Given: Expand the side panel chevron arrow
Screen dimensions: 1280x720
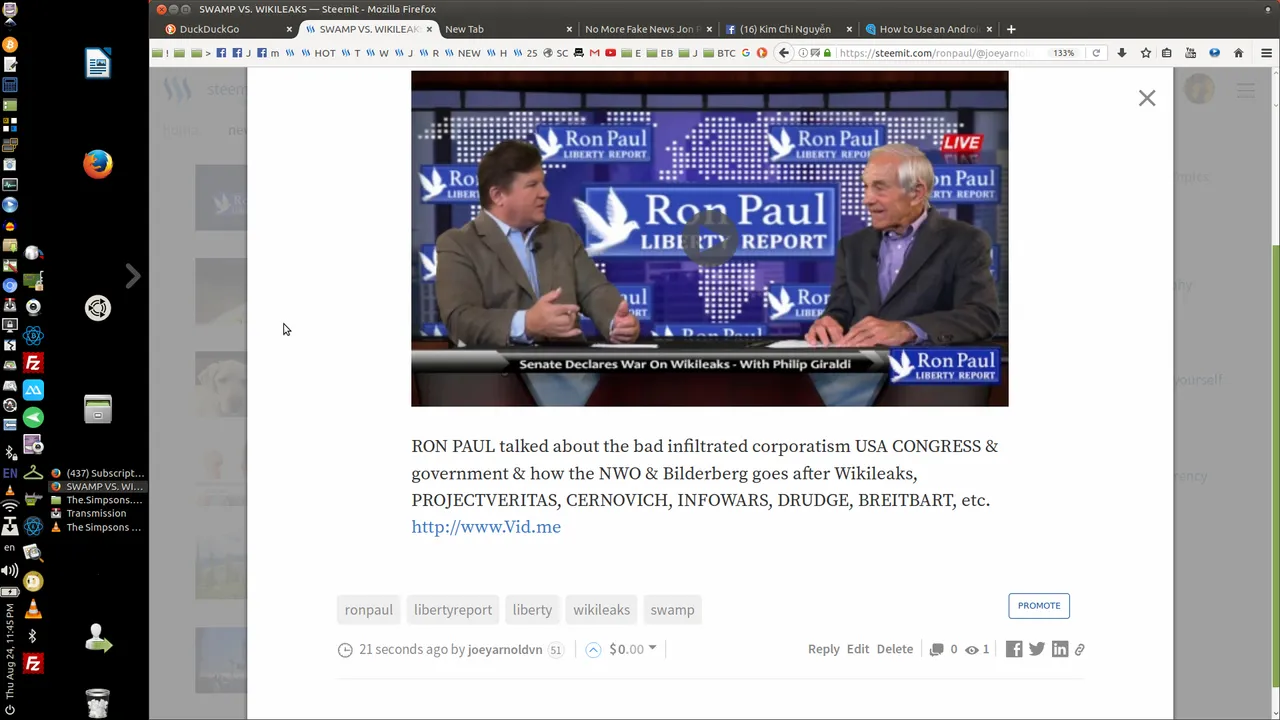Looking at the screenshot, I should pyautogui.click(x=133, y=276).
